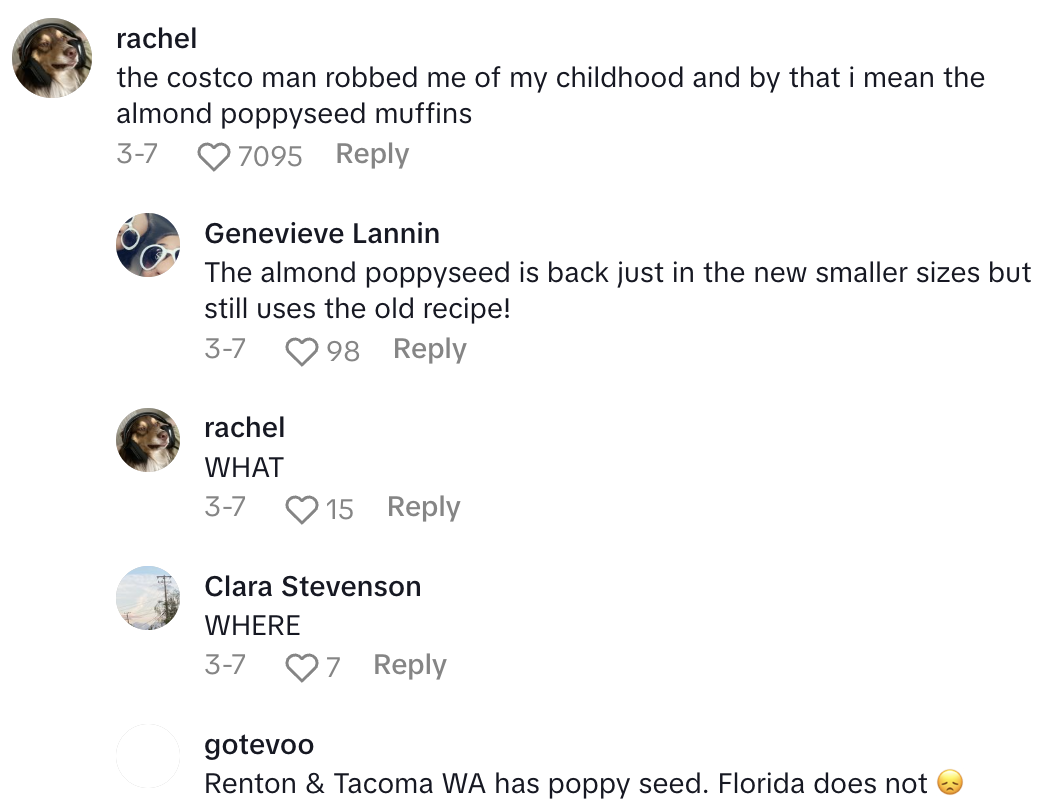This screenshot has width=1060, height=810.
Task: Select gotevoo's Renton & Tacoma comment text
Action: point(566,784)
